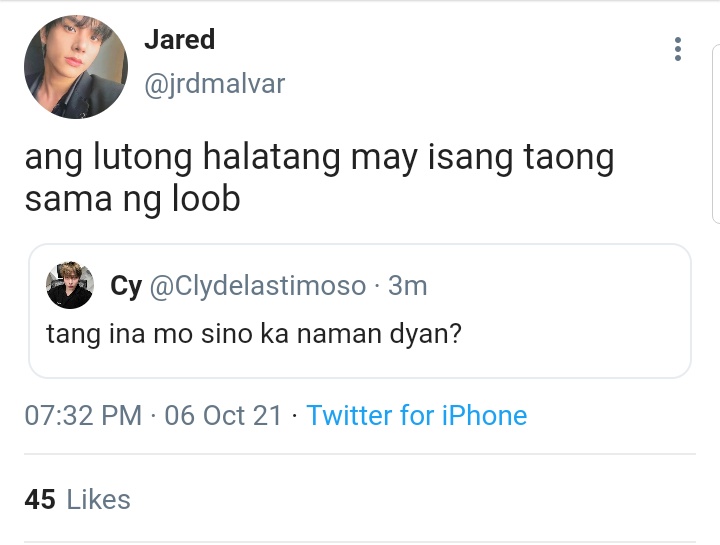Screen dimensions: 720x545
Task: Open the quoted tweet text by Cy
Action: (253, 334)
